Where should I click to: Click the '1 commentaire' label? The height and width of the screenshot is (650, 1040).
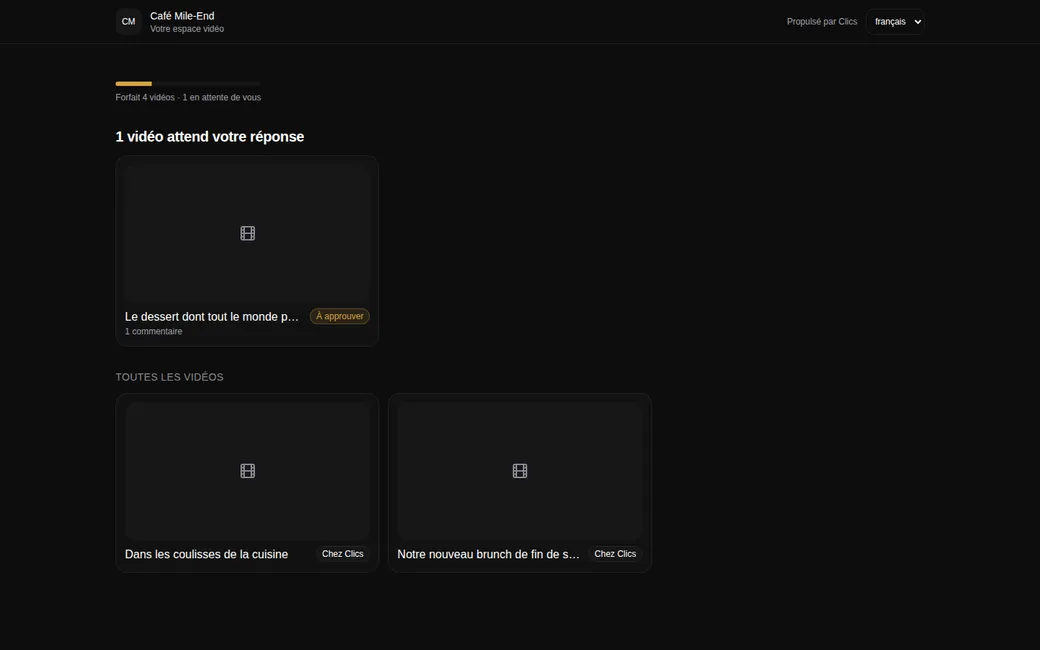(153, 332)
